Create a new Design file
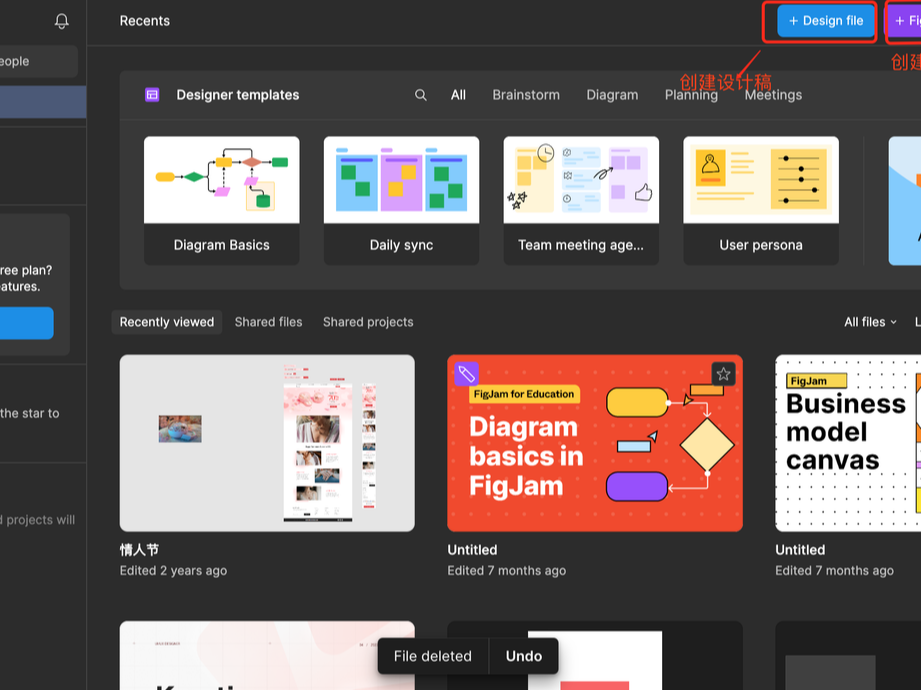The height and width of the screenshot is (691, 921). click(820, 20)
